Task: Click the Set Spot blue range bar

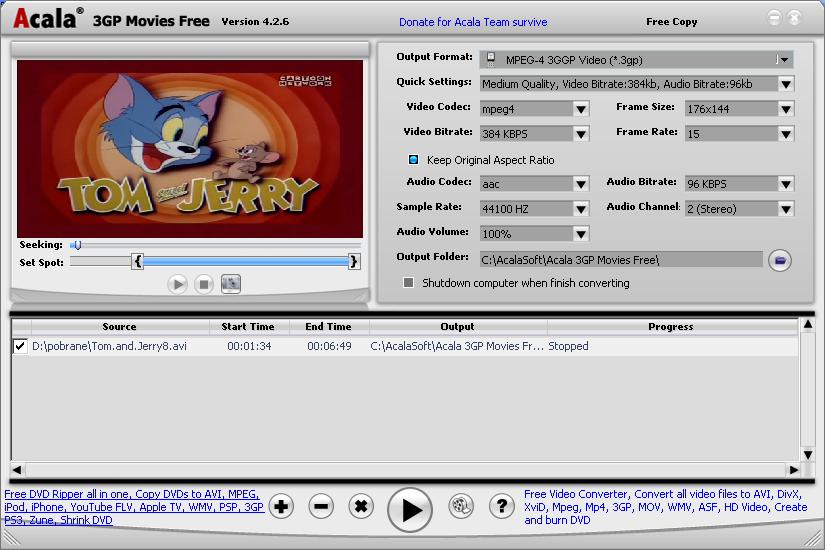Action: click(x=246, y=261)
